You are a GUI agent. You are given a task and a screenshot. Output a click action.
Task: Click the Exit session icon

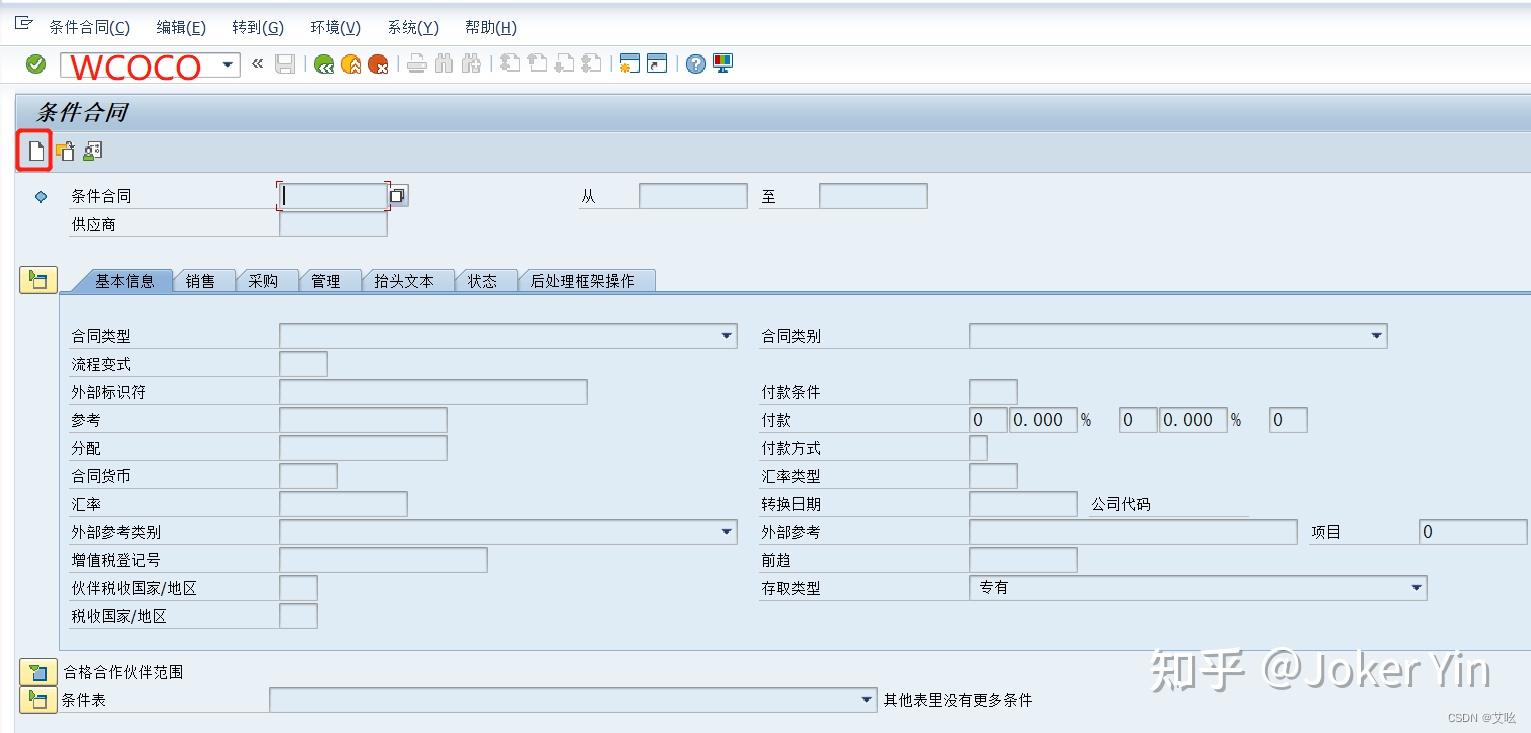coord(350,64)
